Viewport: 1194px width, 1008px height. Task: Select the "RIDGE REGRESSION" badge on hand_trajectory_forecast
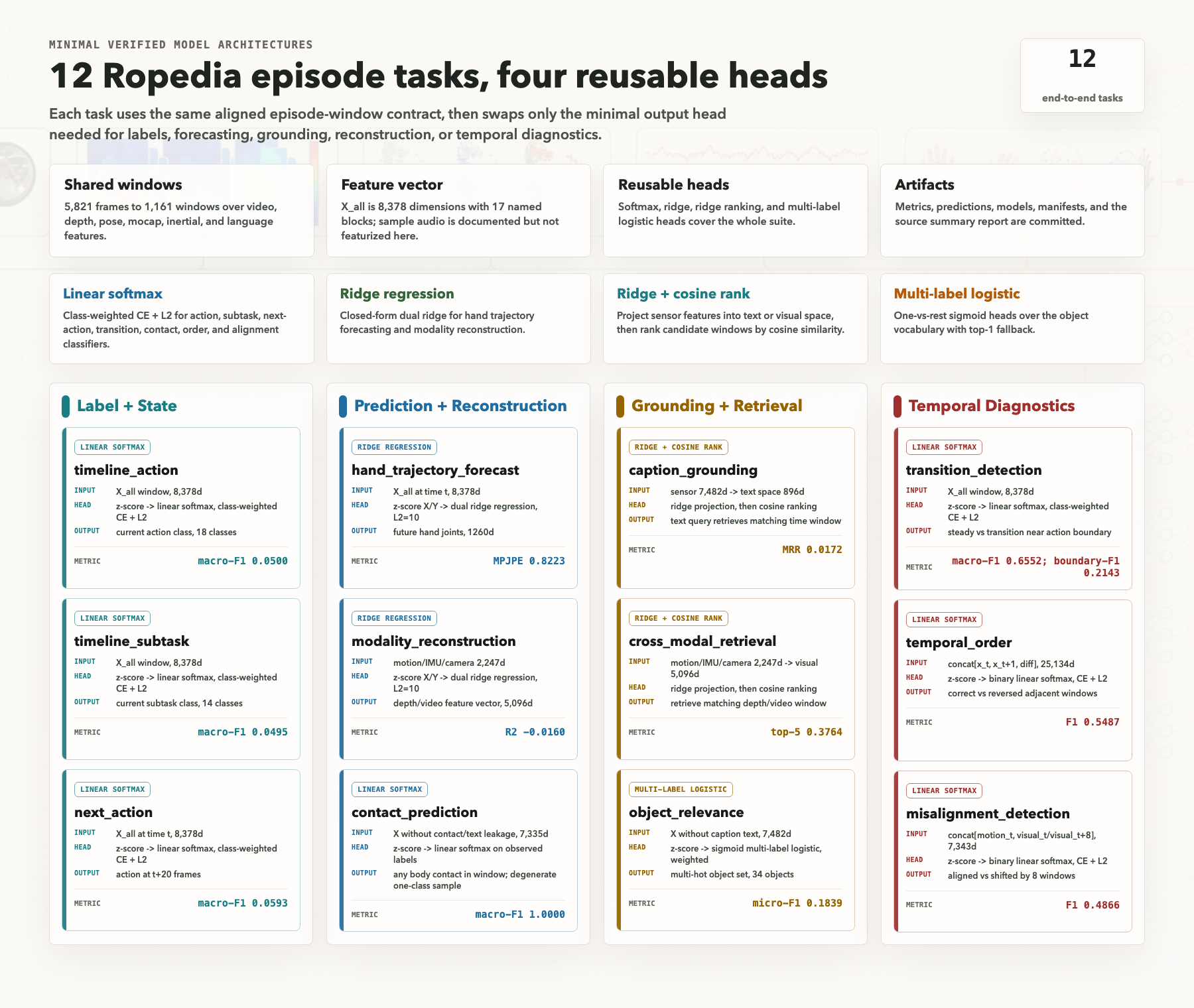[394, 447]
